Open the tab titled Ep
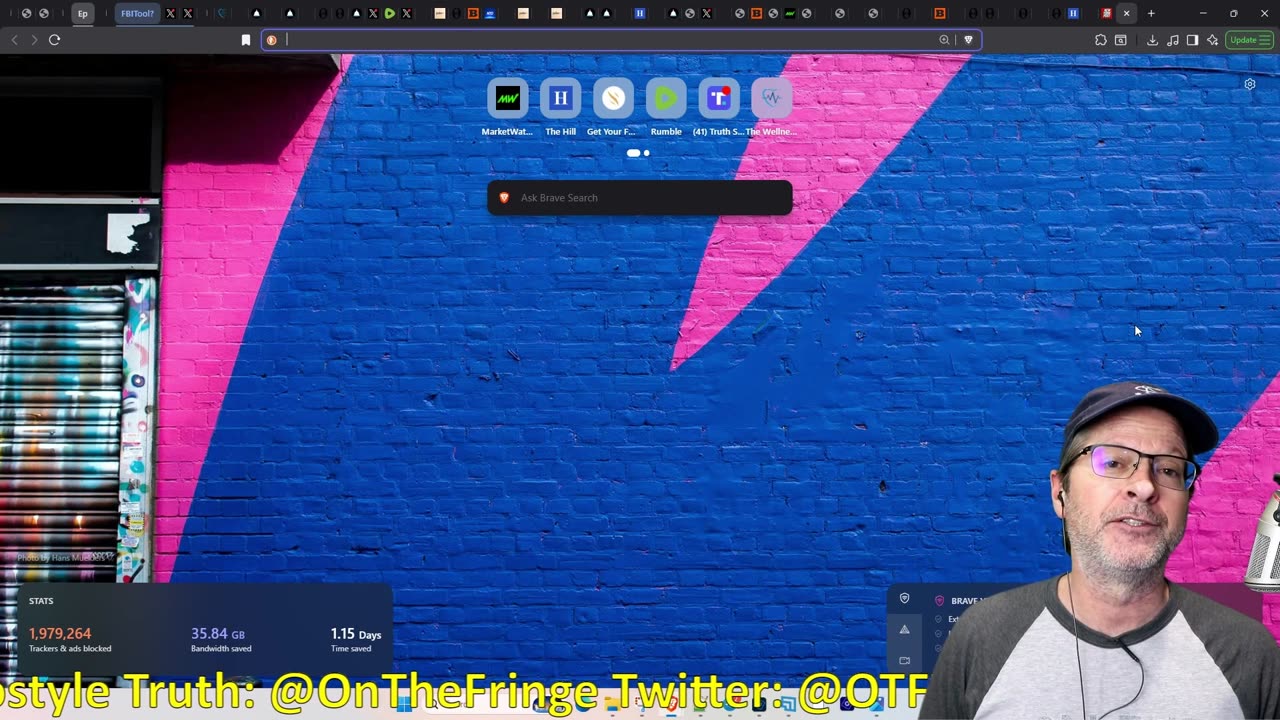 [83, 13]
